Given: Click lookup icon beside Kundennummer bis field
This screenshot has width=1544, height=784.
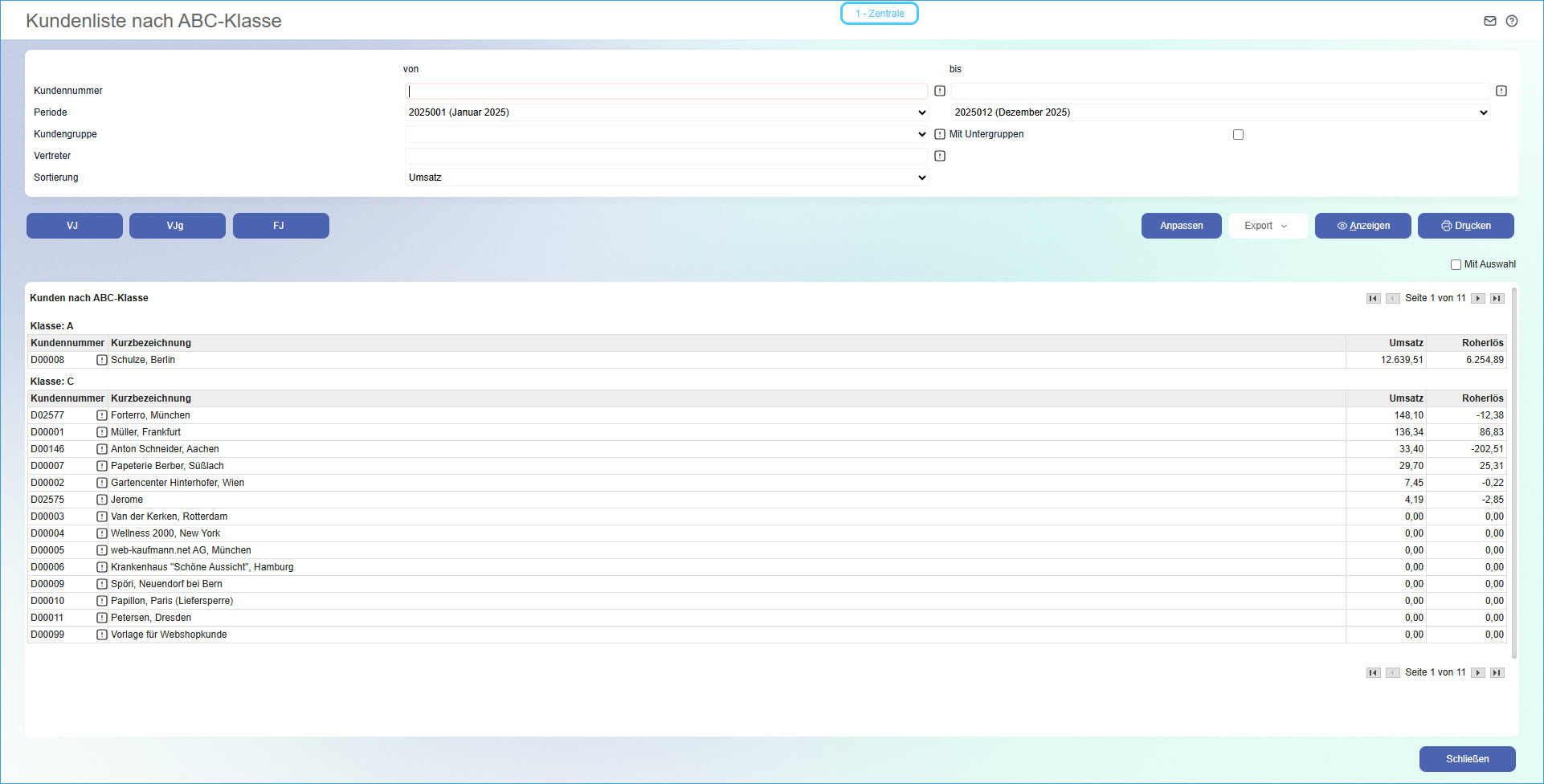Looking at the screenshot, I should [x=1501, y=91].
